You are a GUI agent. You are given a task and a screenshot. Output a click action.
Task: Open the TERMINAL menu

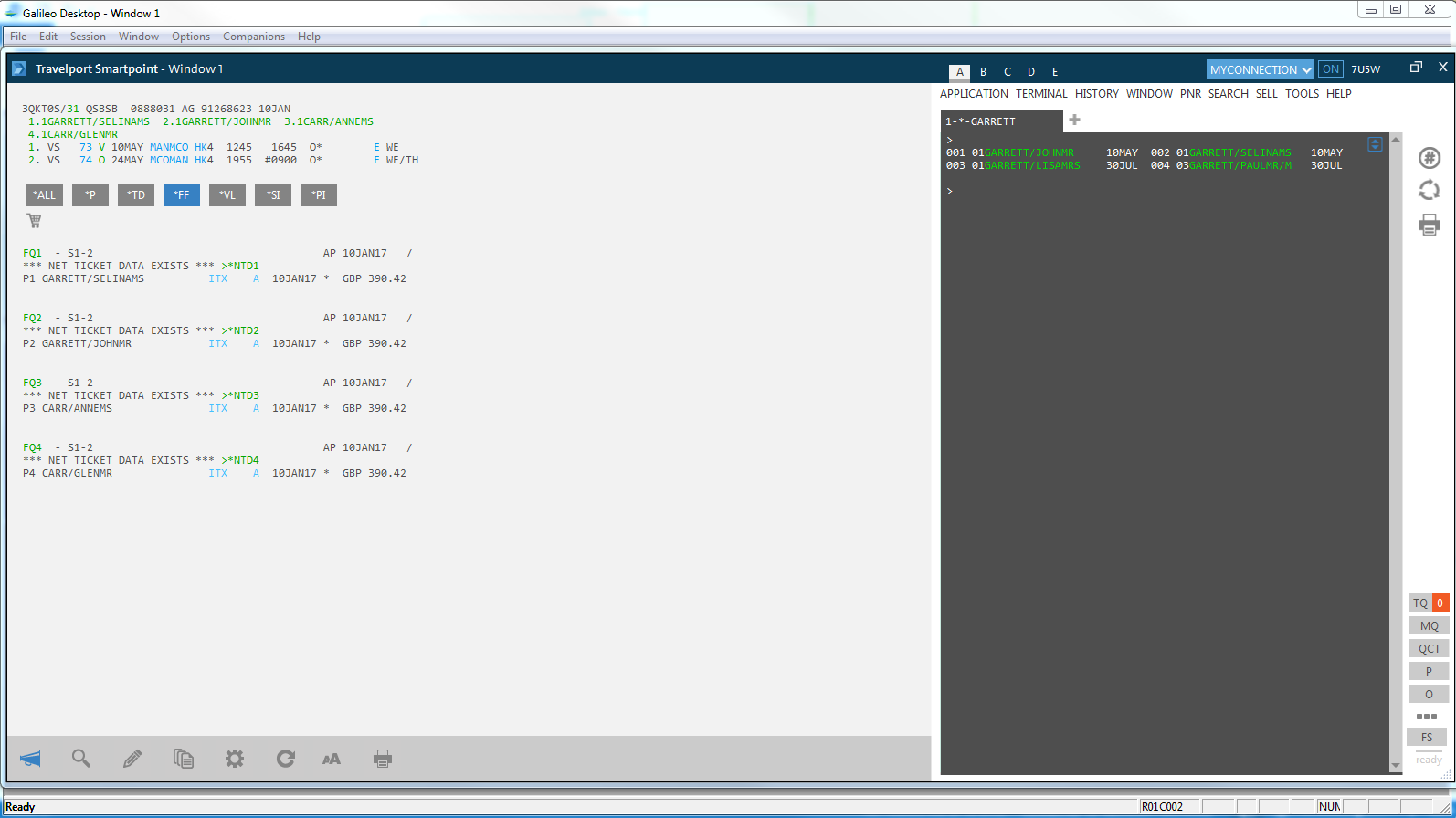click(x=1041, y=94)
